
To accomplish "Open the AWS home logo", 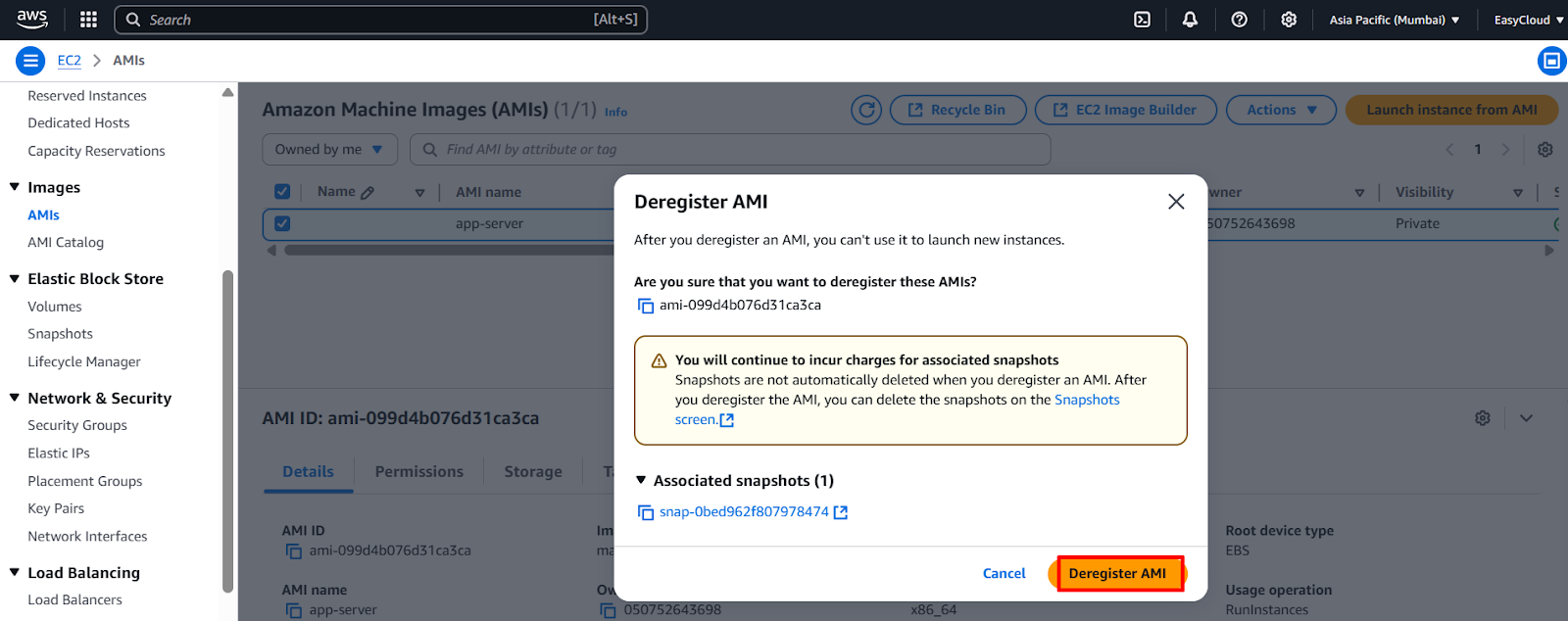I will (32, 19).
